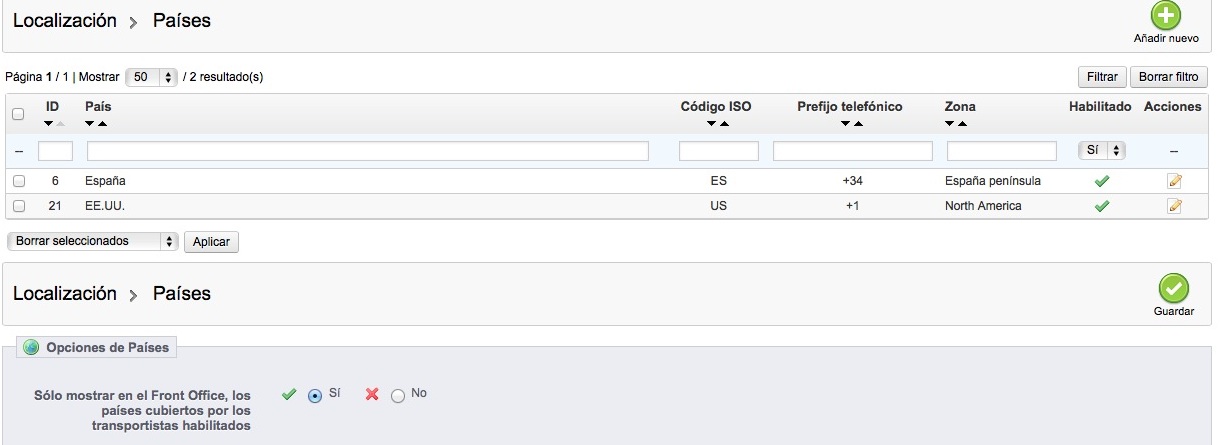Tick the select-all checkbox in table header
Viewport: 1220px width, 445px height.
(x=18, y=114)
